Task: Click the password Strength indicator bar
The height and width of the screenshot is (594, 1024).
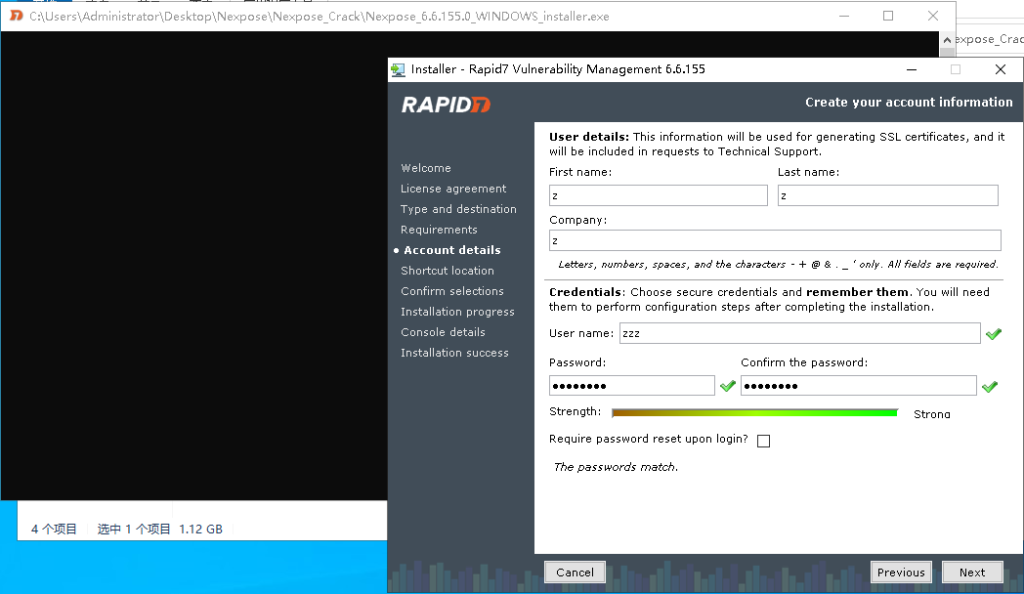Action: 755,413
